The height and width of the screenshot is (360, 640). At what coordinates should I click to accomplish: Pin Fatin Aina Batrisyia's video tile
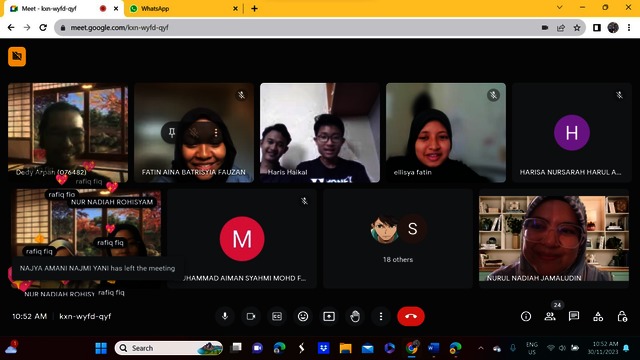pos(172,133)
